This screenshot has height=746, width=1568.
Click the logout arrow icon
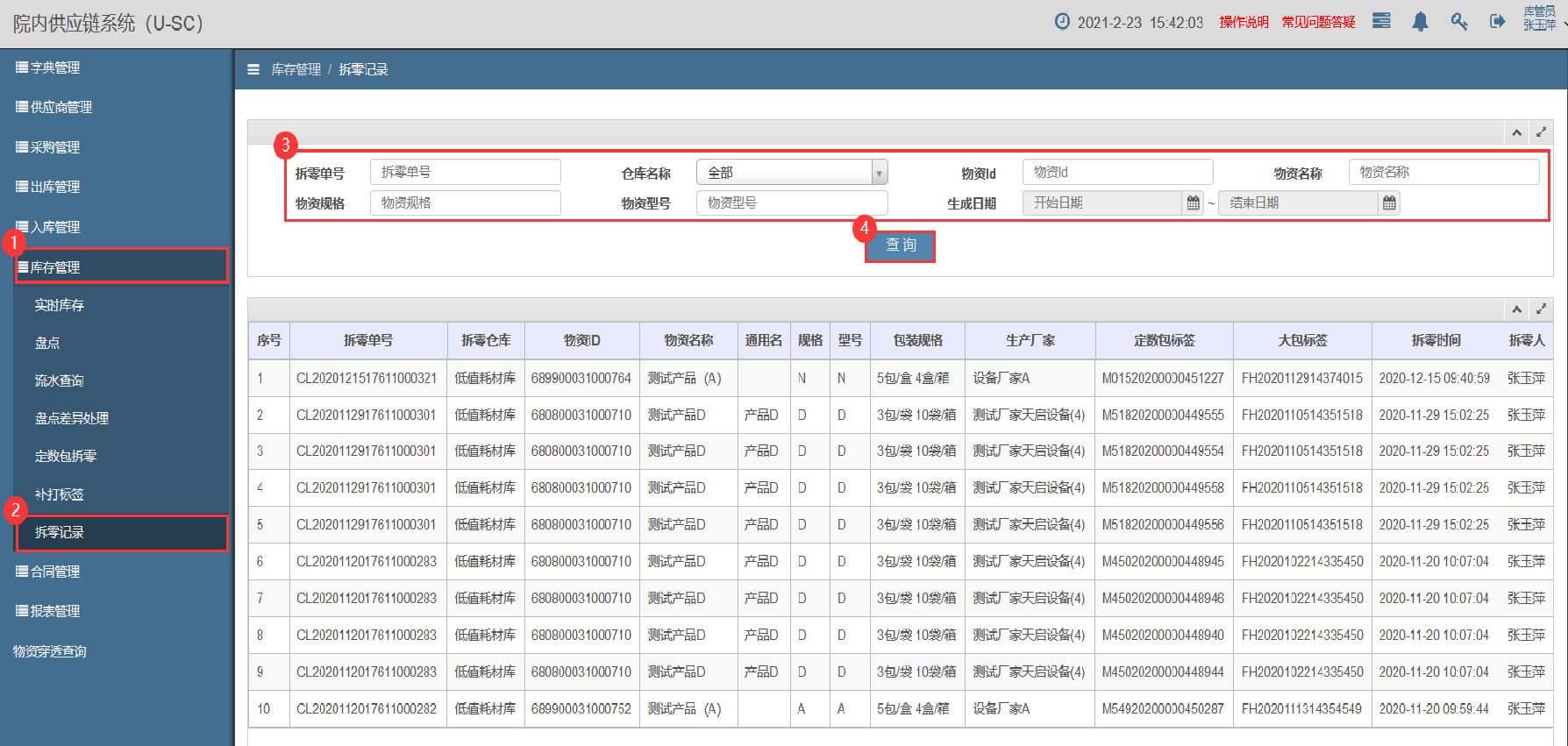tap(1497, 21)
